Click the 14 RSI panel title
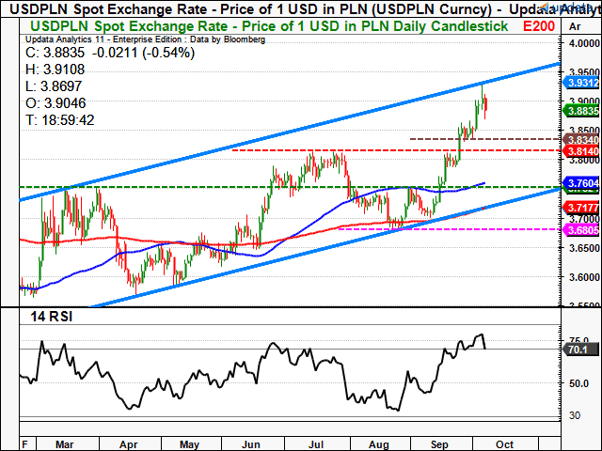Image resolution: width=602 pixels, height=451 pixels. pyautogui.click(x=51, y=317)
